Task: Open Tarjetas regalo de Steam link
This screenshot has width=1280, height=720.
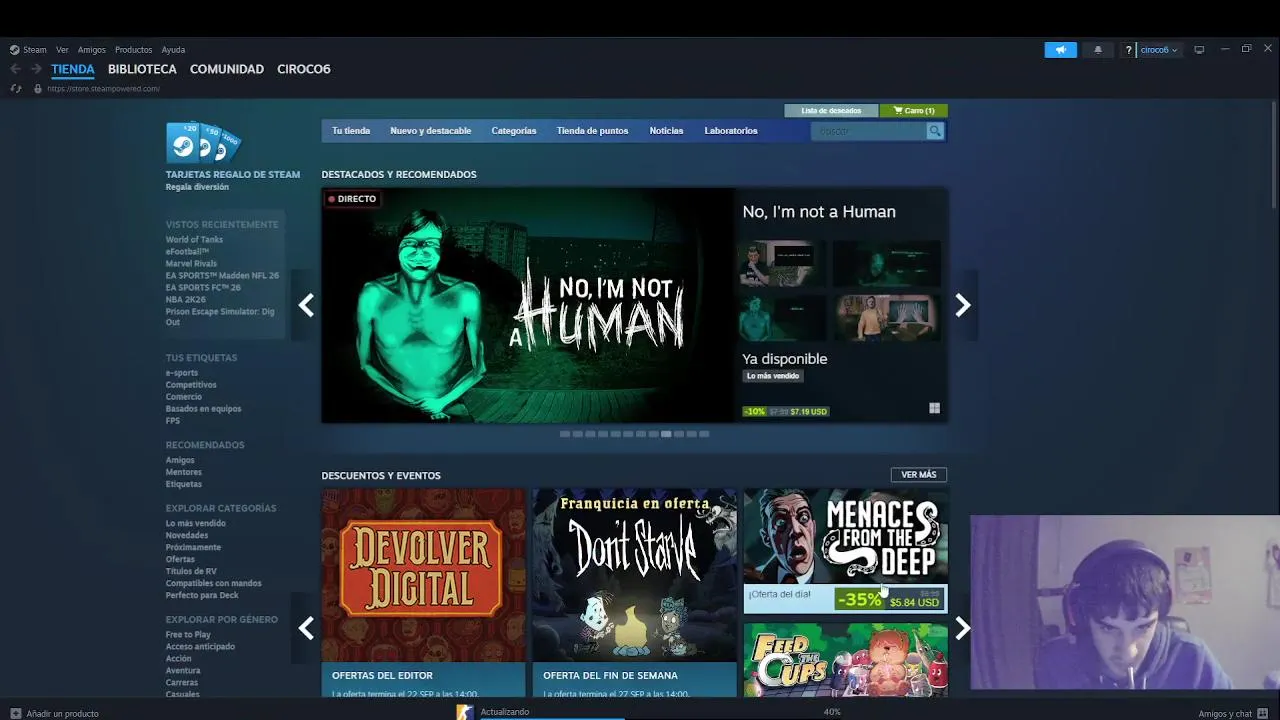Action: coord(233,174)
